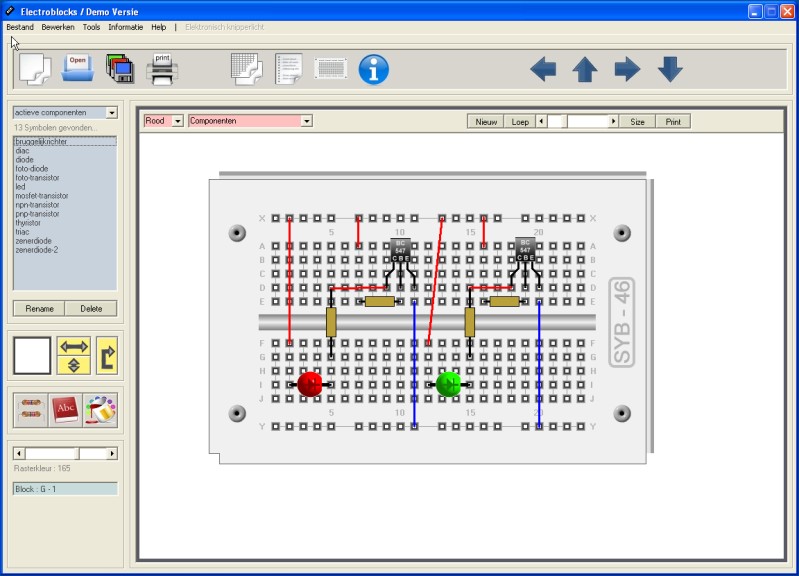This screenshot has height=576, width=799.
Task: Select left BC547 transistor on board
Action: [400, 250]
